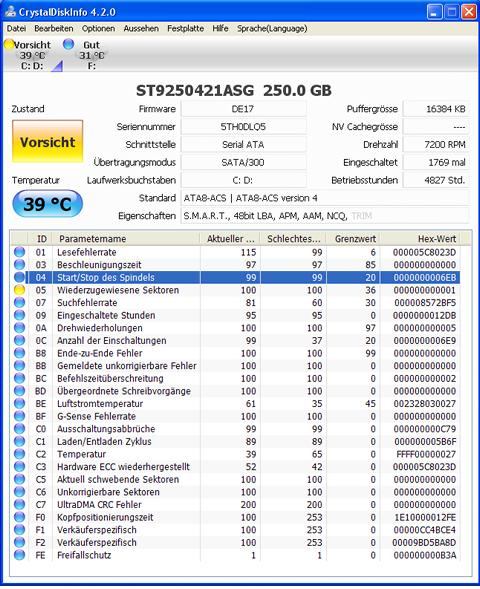Viewport: 480px width, 589px height.
Task: Click the yellow status circle for C: D: disk
Action: (x=9, y=44)
